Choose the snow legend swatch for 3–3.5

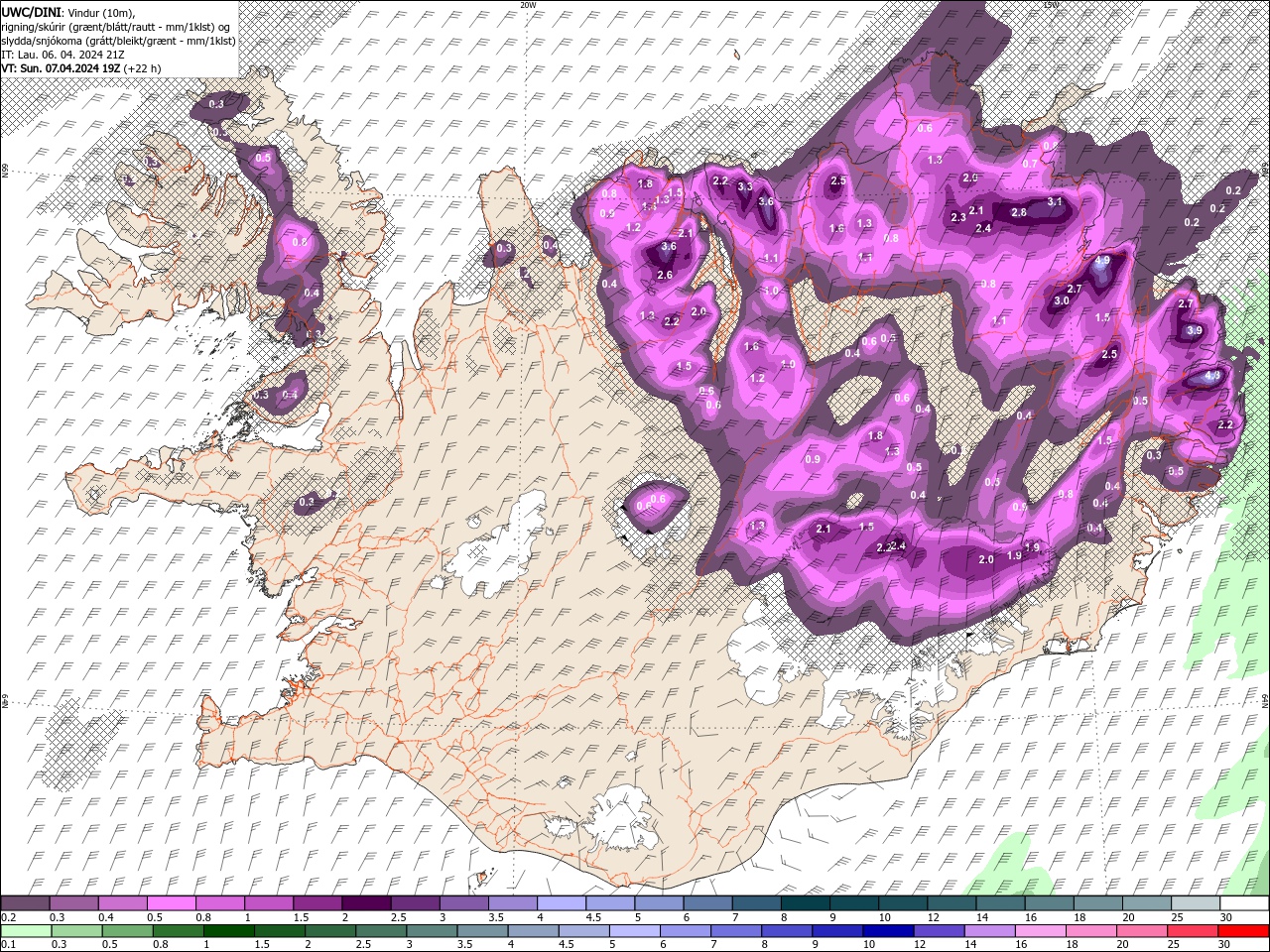pyautogui.click(x=463, y=903)
